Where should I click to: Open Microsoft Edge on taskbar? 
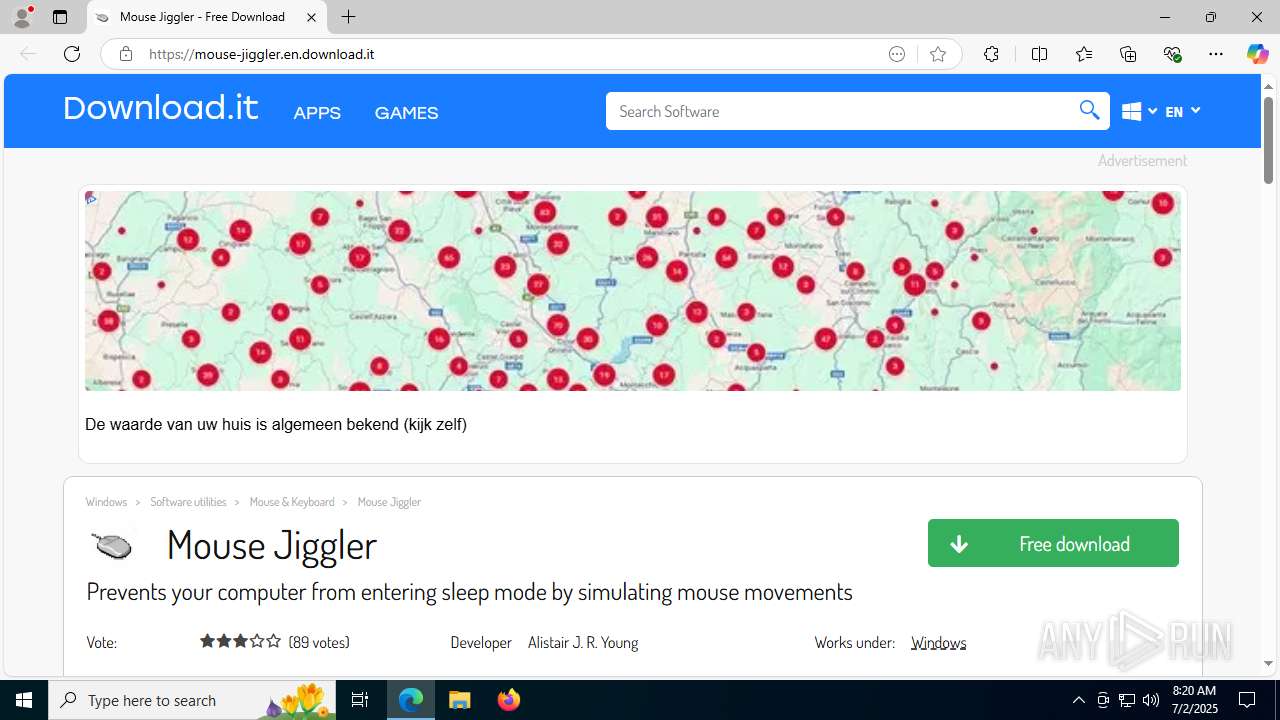click(x=411, y=700)
